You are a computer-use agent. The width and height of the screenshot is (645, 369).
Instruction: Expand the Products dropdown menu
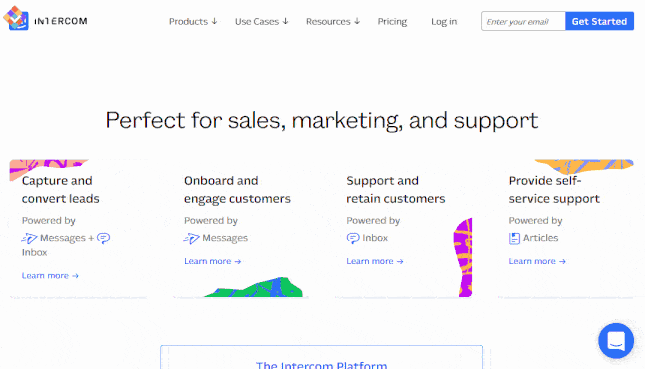pos(193,21)
